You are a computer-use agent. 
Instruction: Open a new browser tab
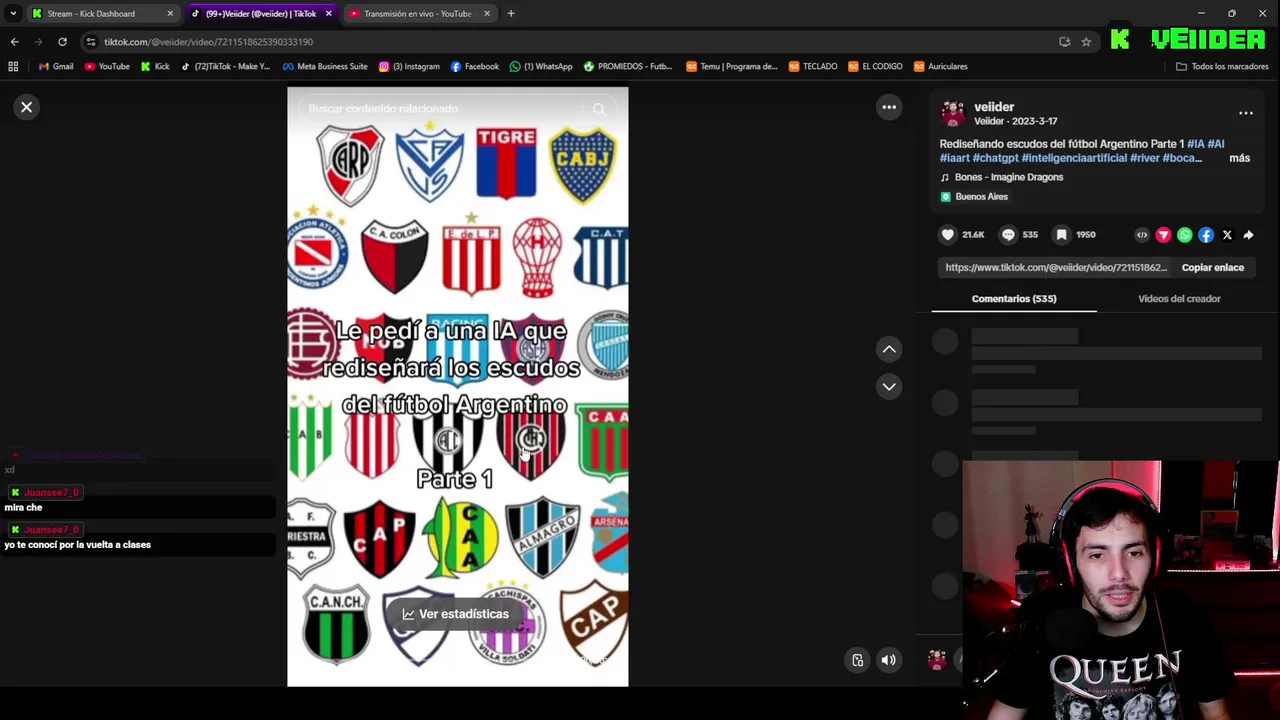point(511,14)
